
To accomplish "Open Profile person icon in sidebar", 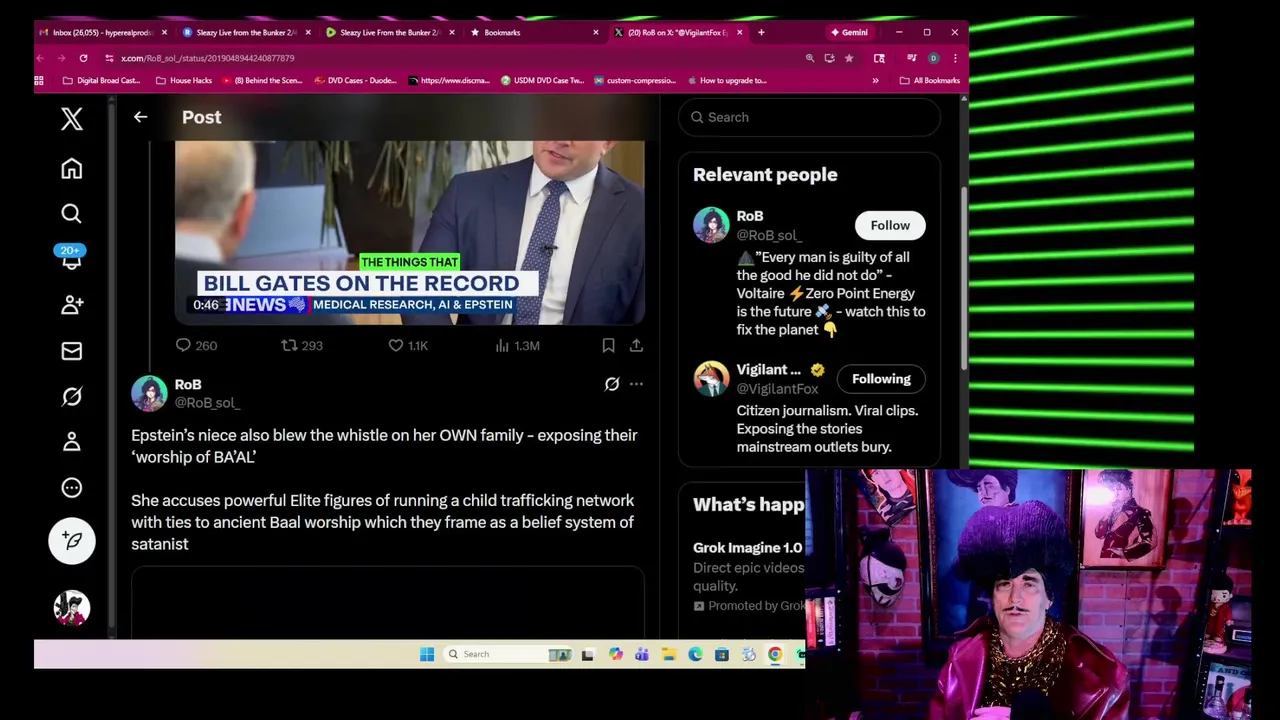I will pos(71,441).
